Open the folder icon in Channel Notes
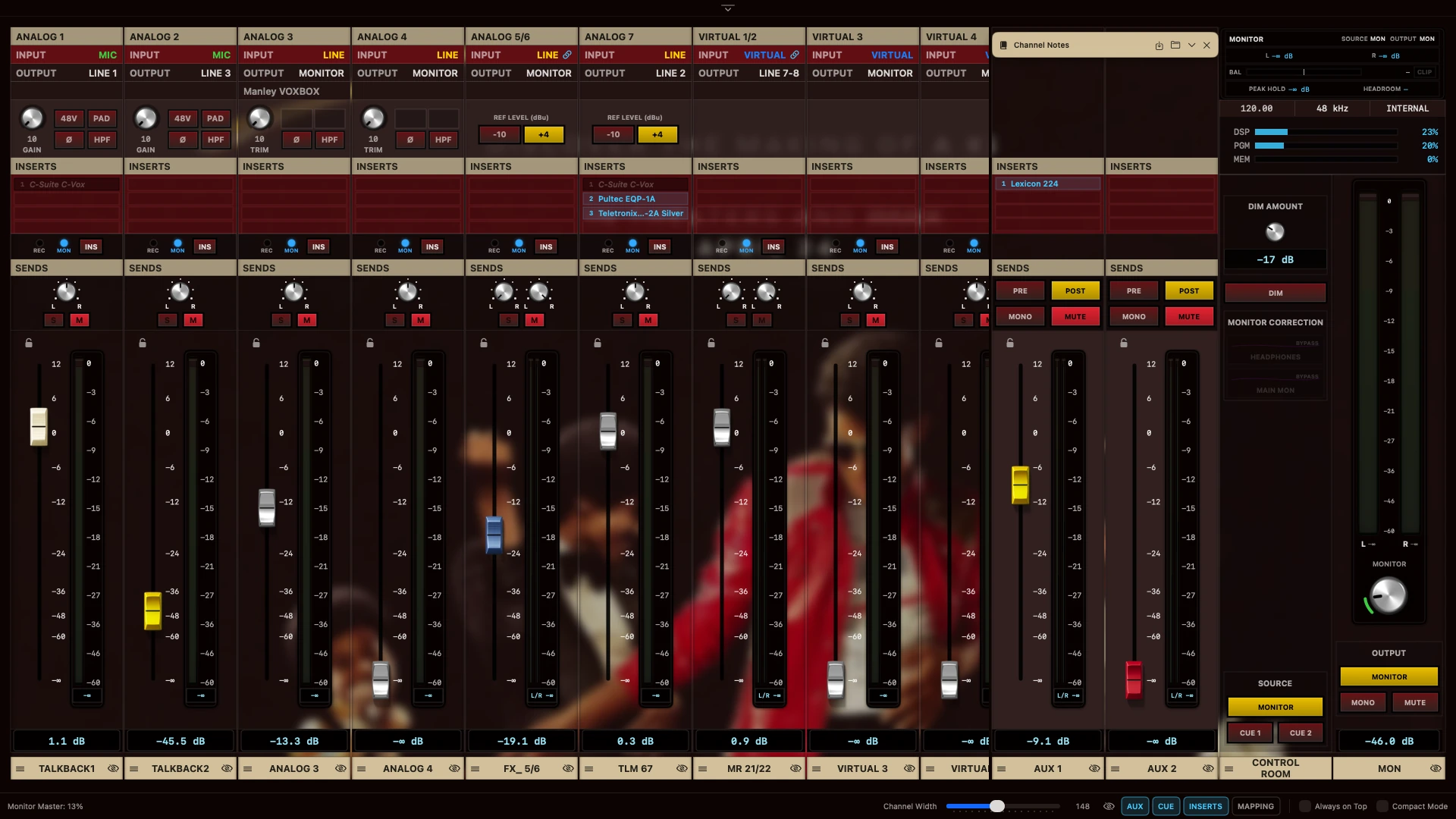Image resolution: width=1456 pixels, height=819 pixels. [x=1175, y=45]
